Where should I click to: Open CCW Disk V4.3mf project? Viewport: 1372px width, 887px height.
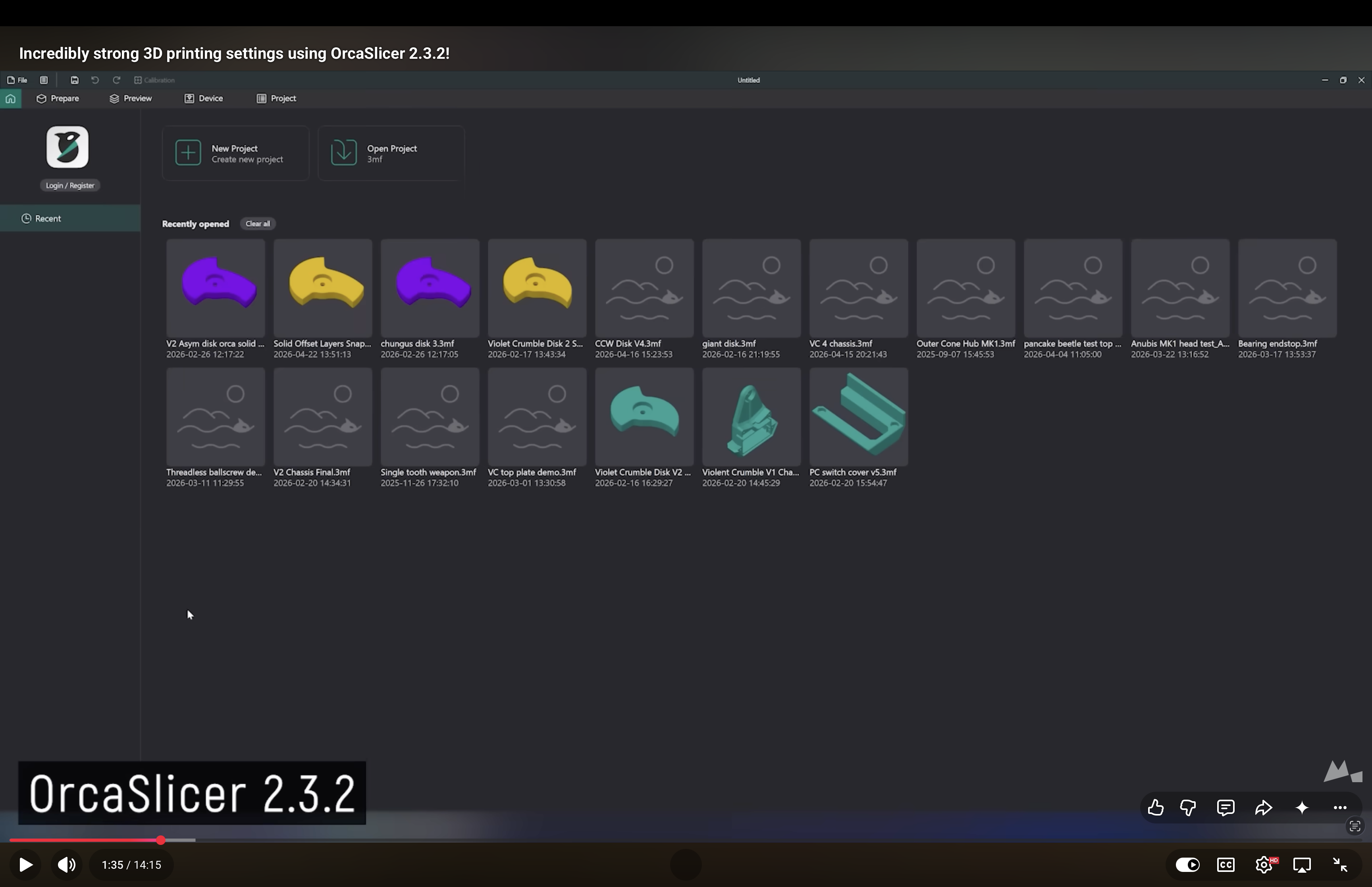[644, 288]
